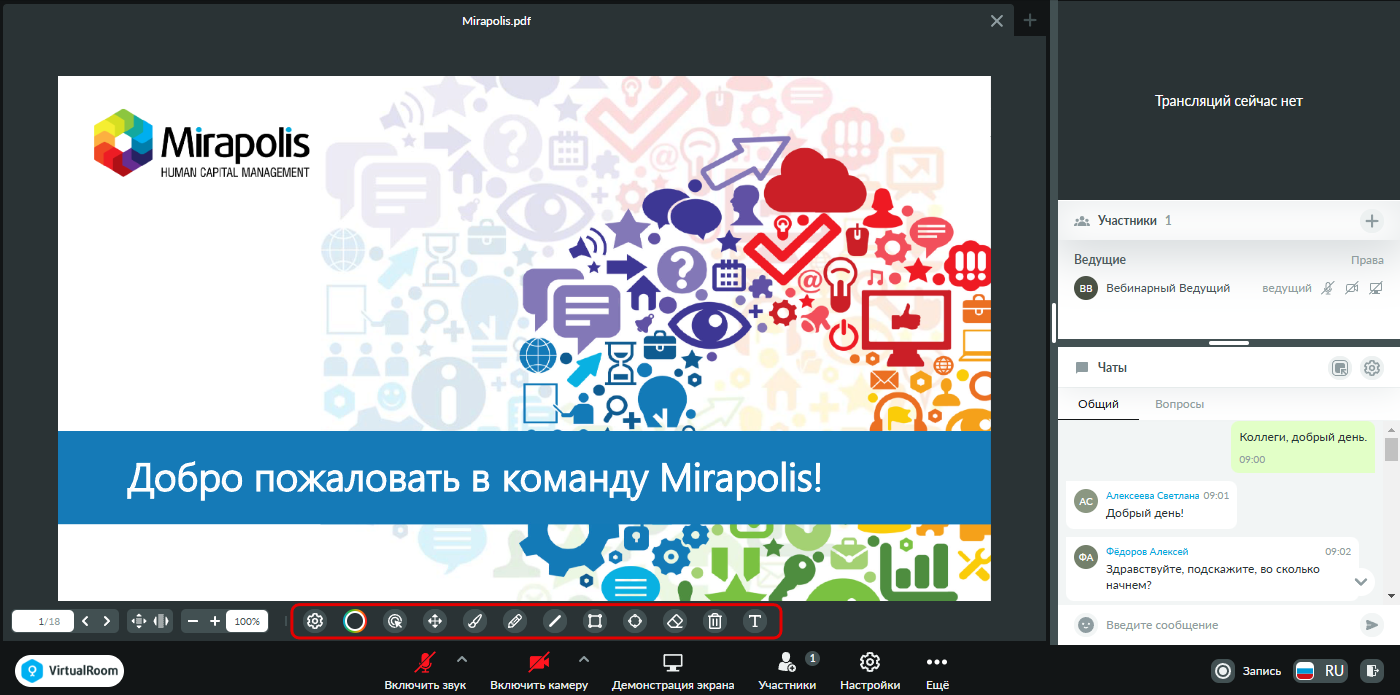Open Участники in the bottom toolbar
The image size is (1400, 695).
pyautogui.click(x=787, y=670)
